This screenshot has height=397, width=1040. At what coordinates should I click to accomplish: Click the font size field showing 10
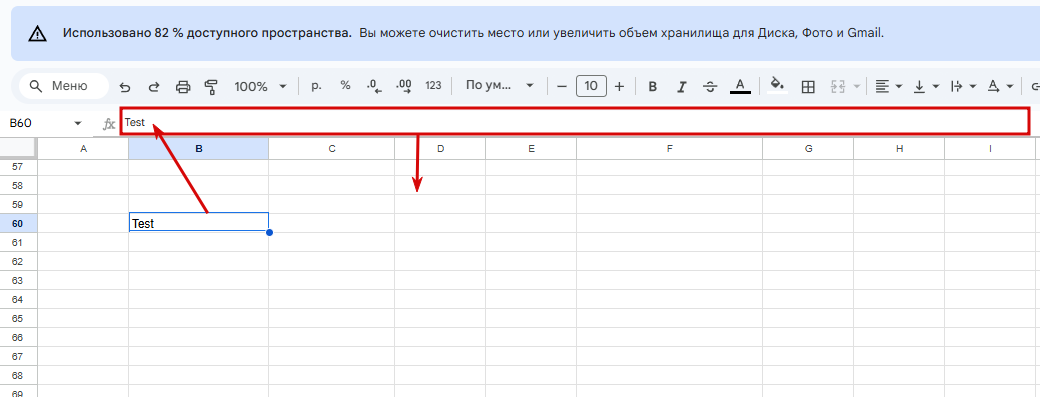592,86
